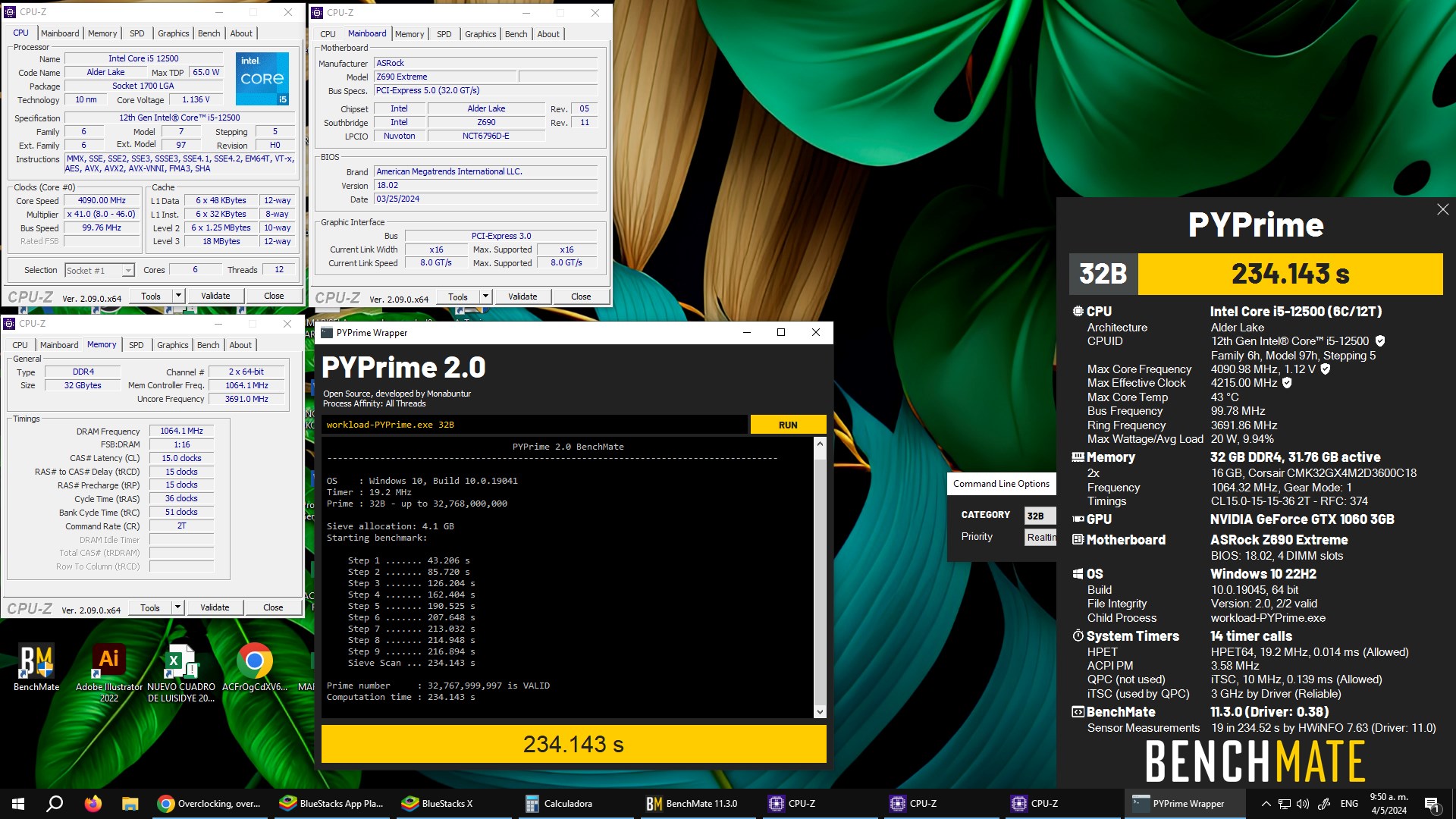Click Close in the Mainboard window
1456x819 pixels.
point(581,297)
